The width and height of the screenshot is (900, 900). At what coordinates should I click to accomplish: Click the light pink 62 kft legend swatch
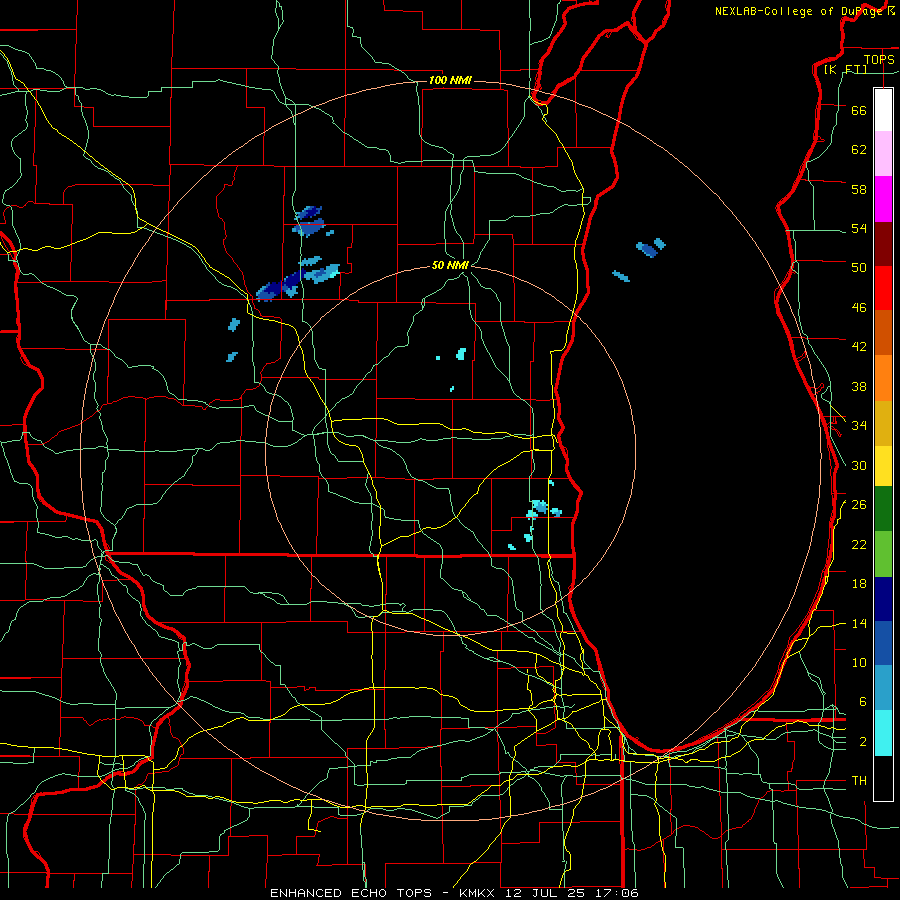883,154
